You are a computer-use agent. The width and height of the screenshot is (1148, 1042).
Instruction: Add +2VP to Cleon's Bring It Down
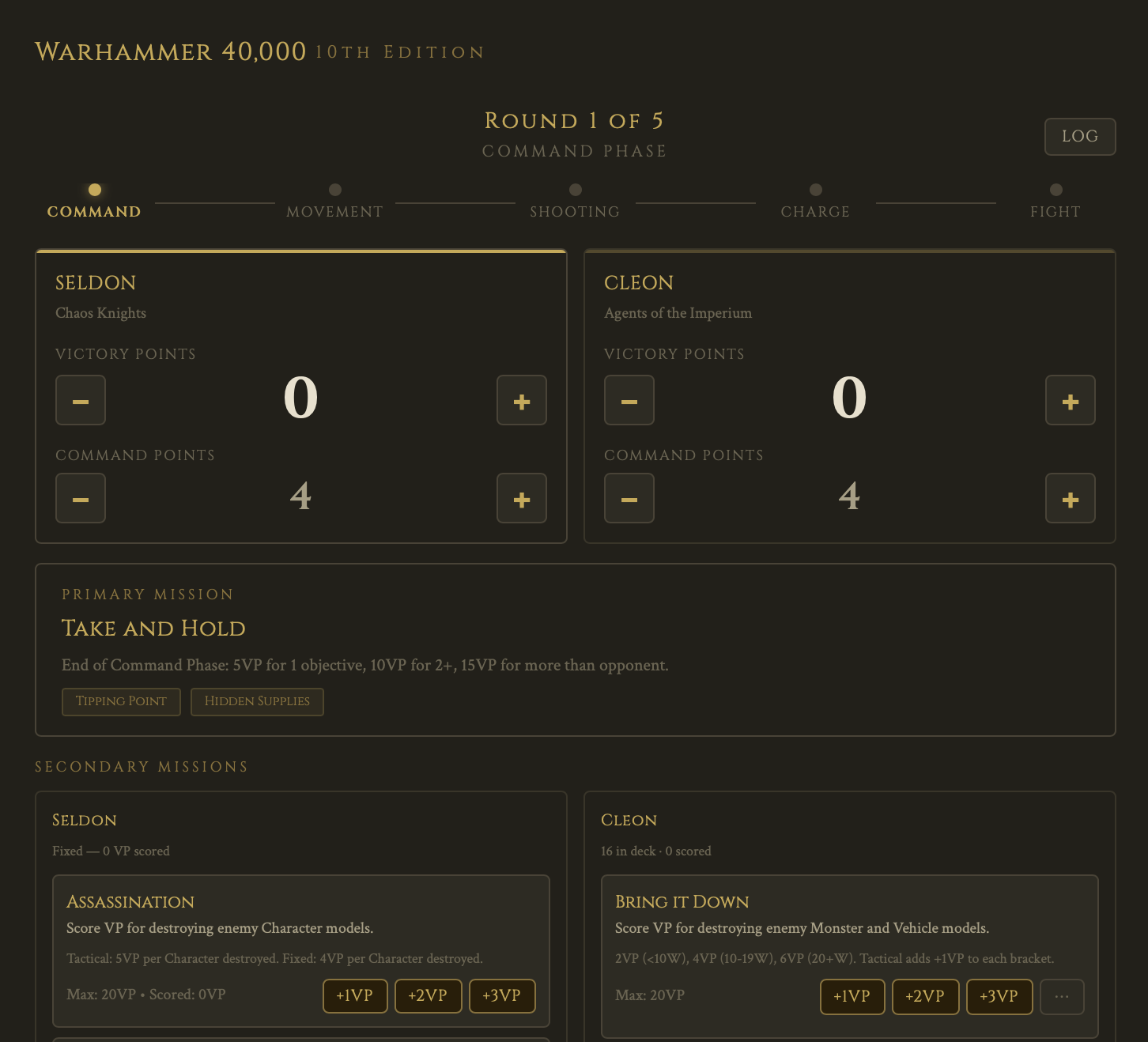pyautogui.click(x=925, y=996)
